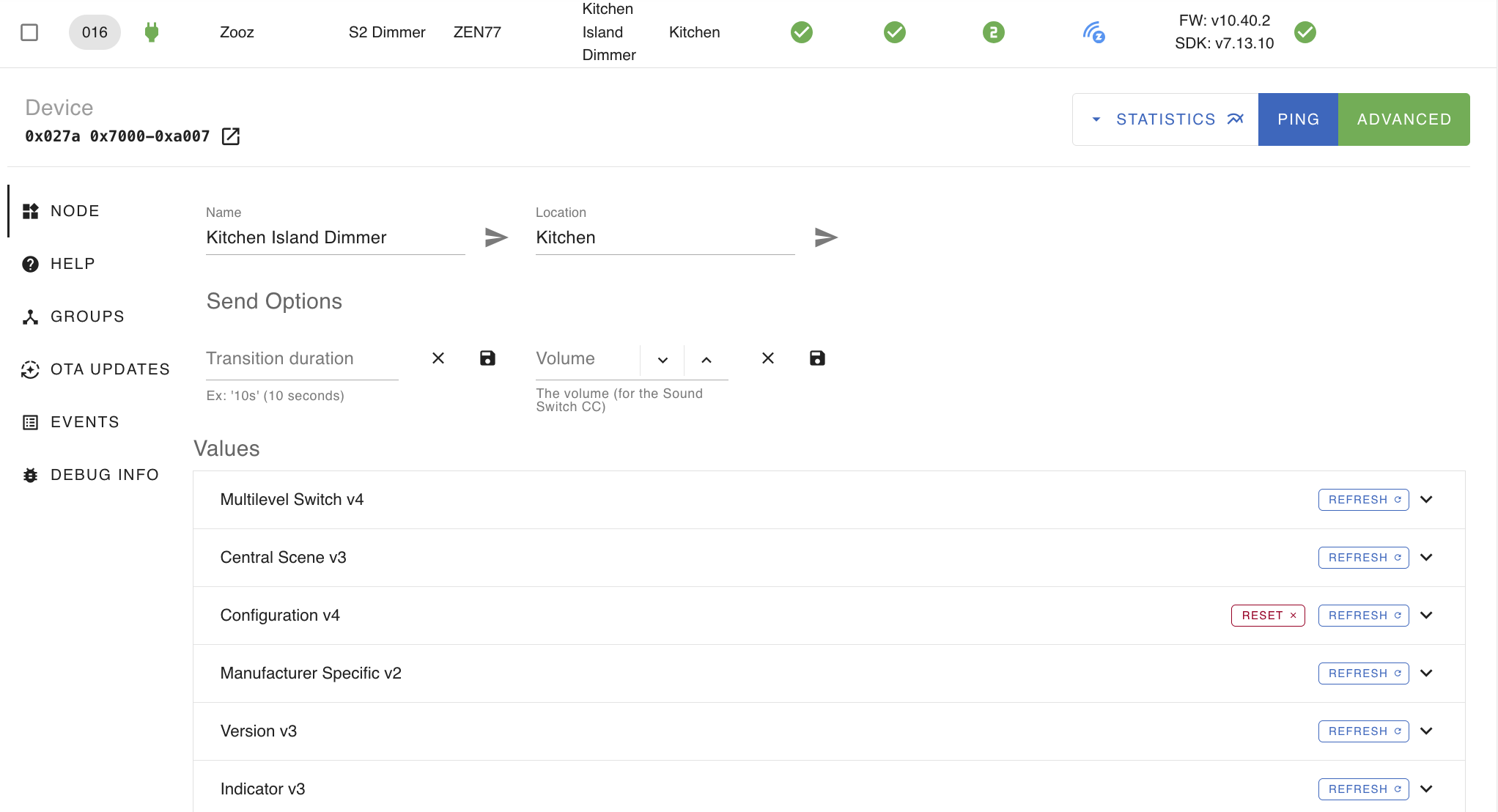Clear the Transition duration field
The width and height of the screenshot is (1498, 812).
coord(438,358)
